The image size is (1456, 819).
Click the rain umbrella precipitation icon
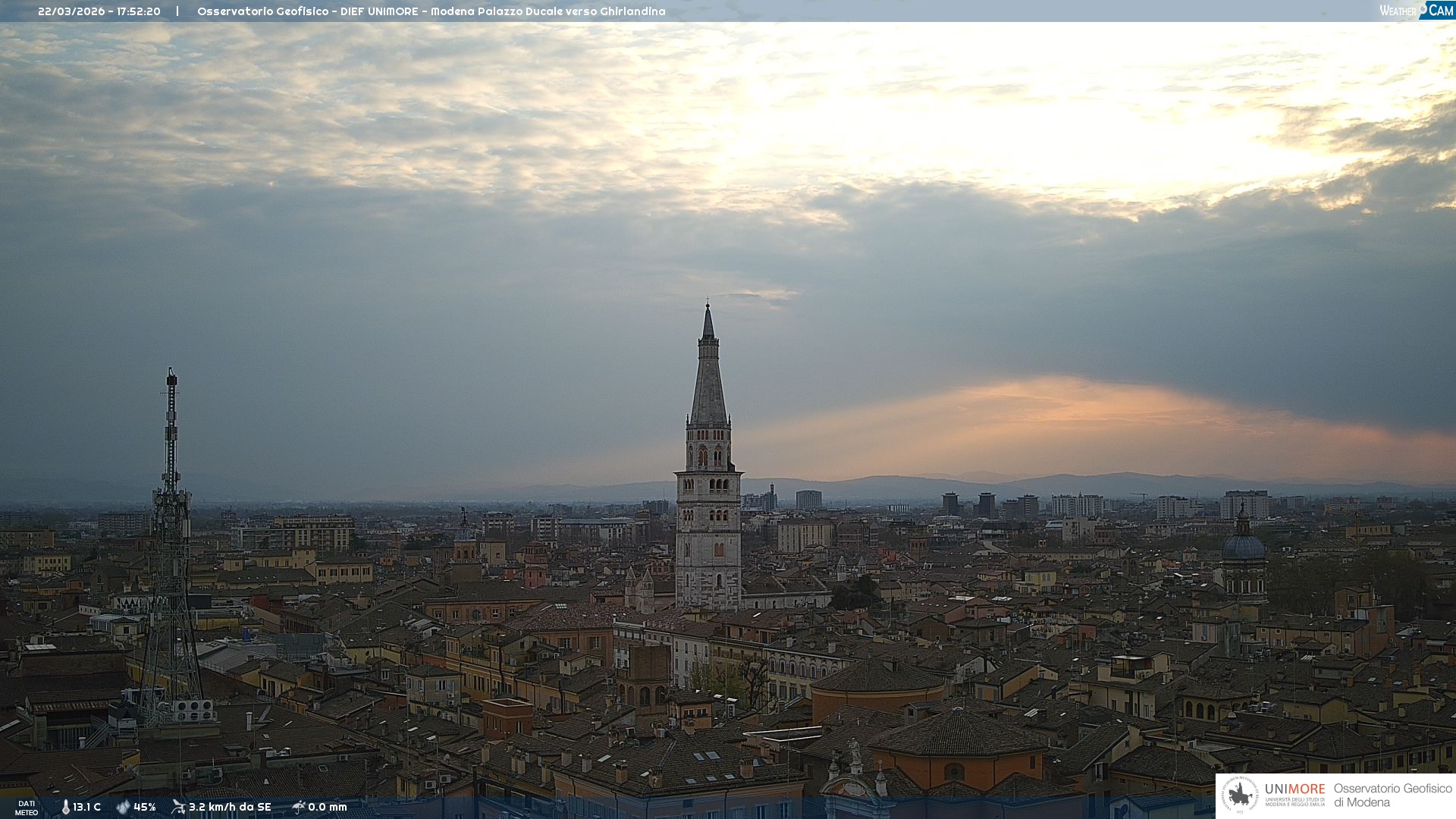coord(298,807)
